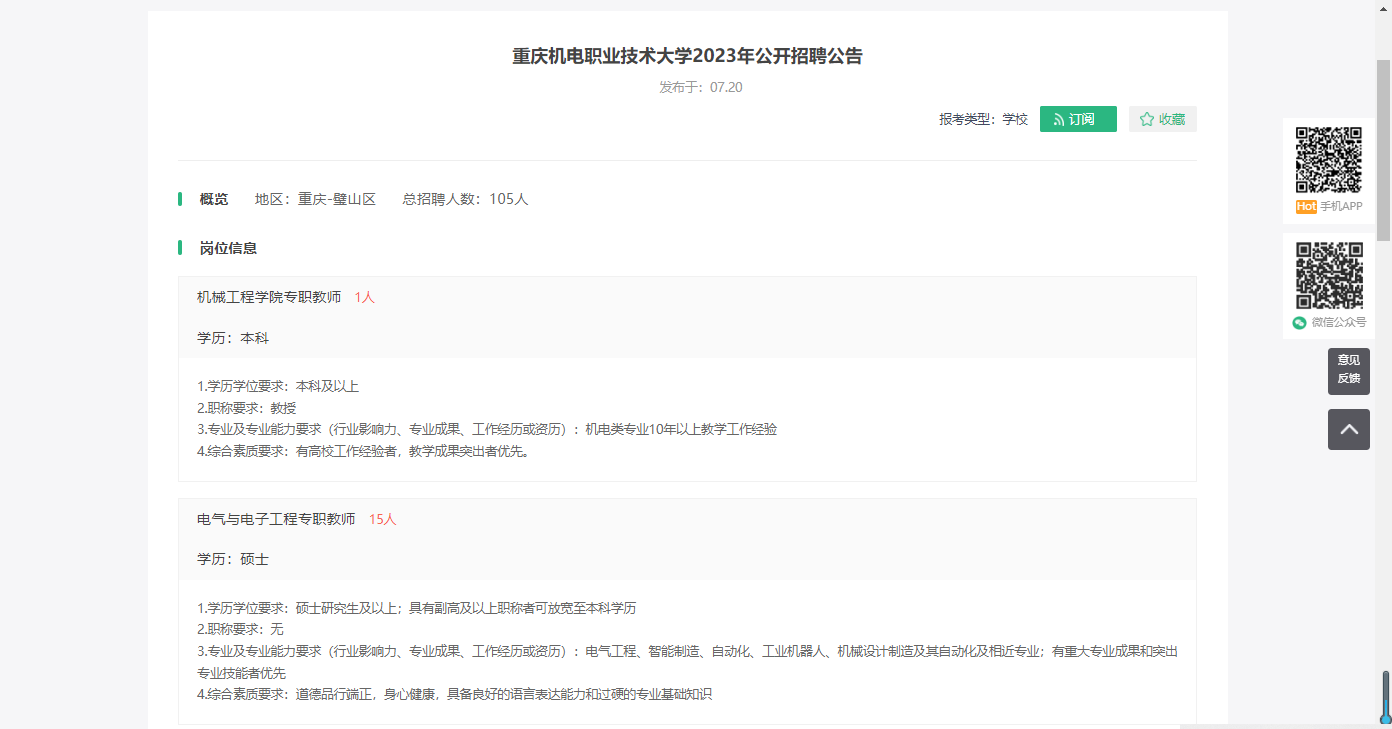Click the line about 机电类专业10年以上教学工作经验
The width and height of the screenshot is (1392, 729).
[x=487, y=429]
